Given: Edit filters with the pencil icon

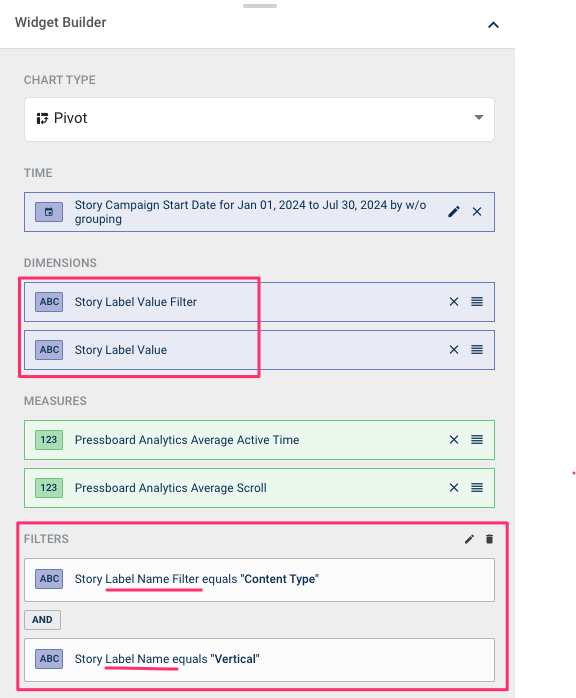Looking at the screenshot, I should coord(469,540).
